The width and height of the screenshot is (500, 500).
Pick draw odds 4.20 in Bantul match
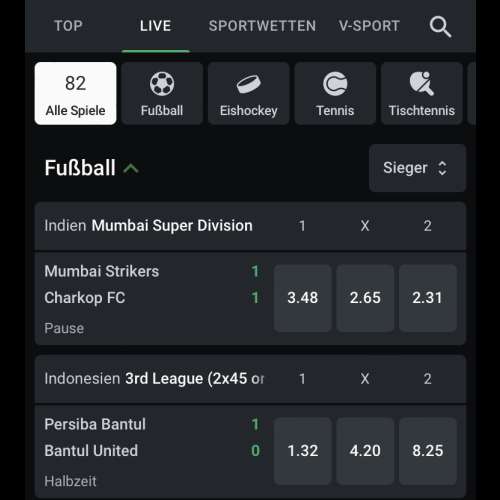pyautogui.click(x=365, y=451)
